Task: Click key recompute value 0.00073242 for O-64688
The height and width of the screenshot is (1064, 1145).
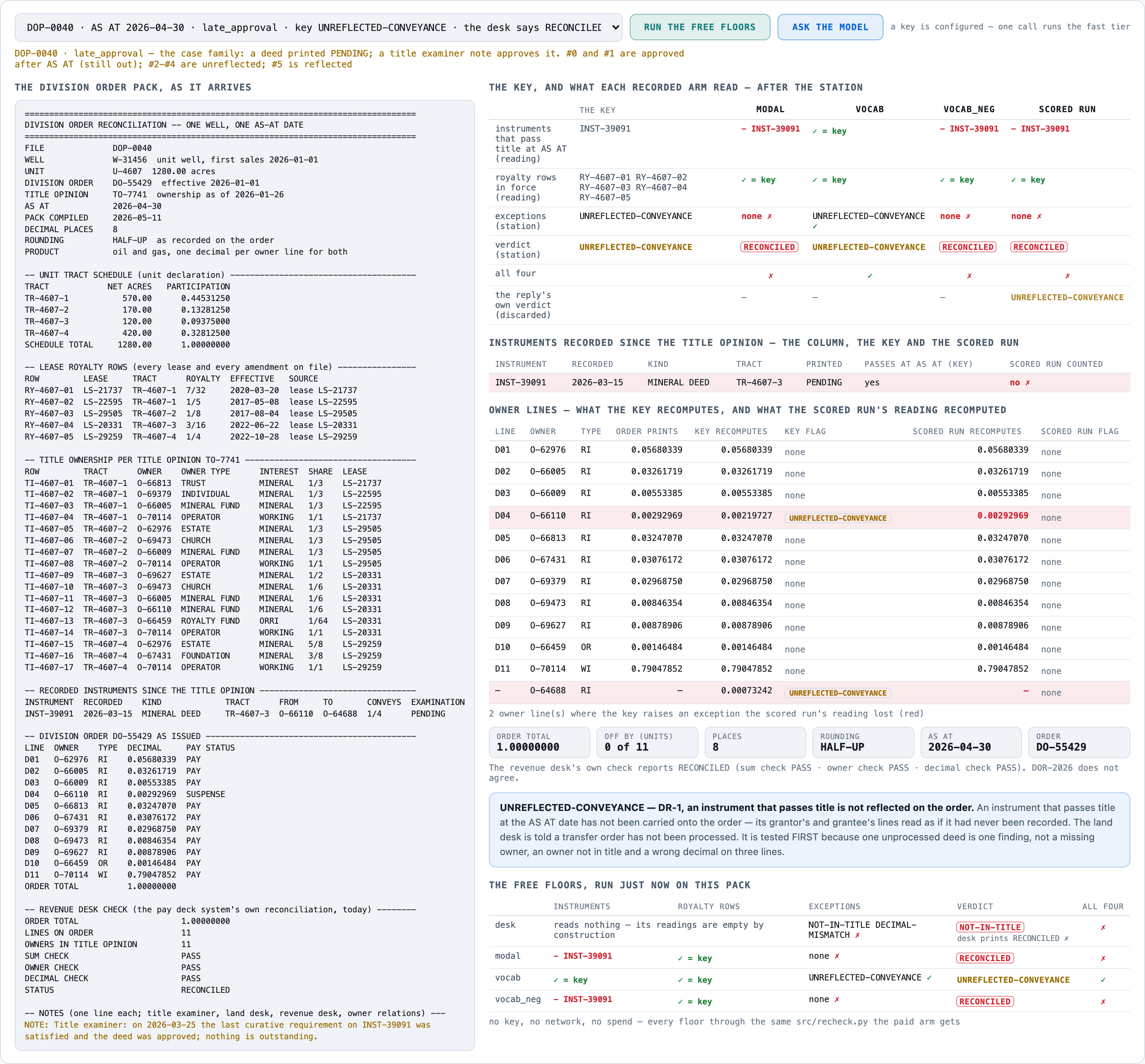Action: coord(746,690)
